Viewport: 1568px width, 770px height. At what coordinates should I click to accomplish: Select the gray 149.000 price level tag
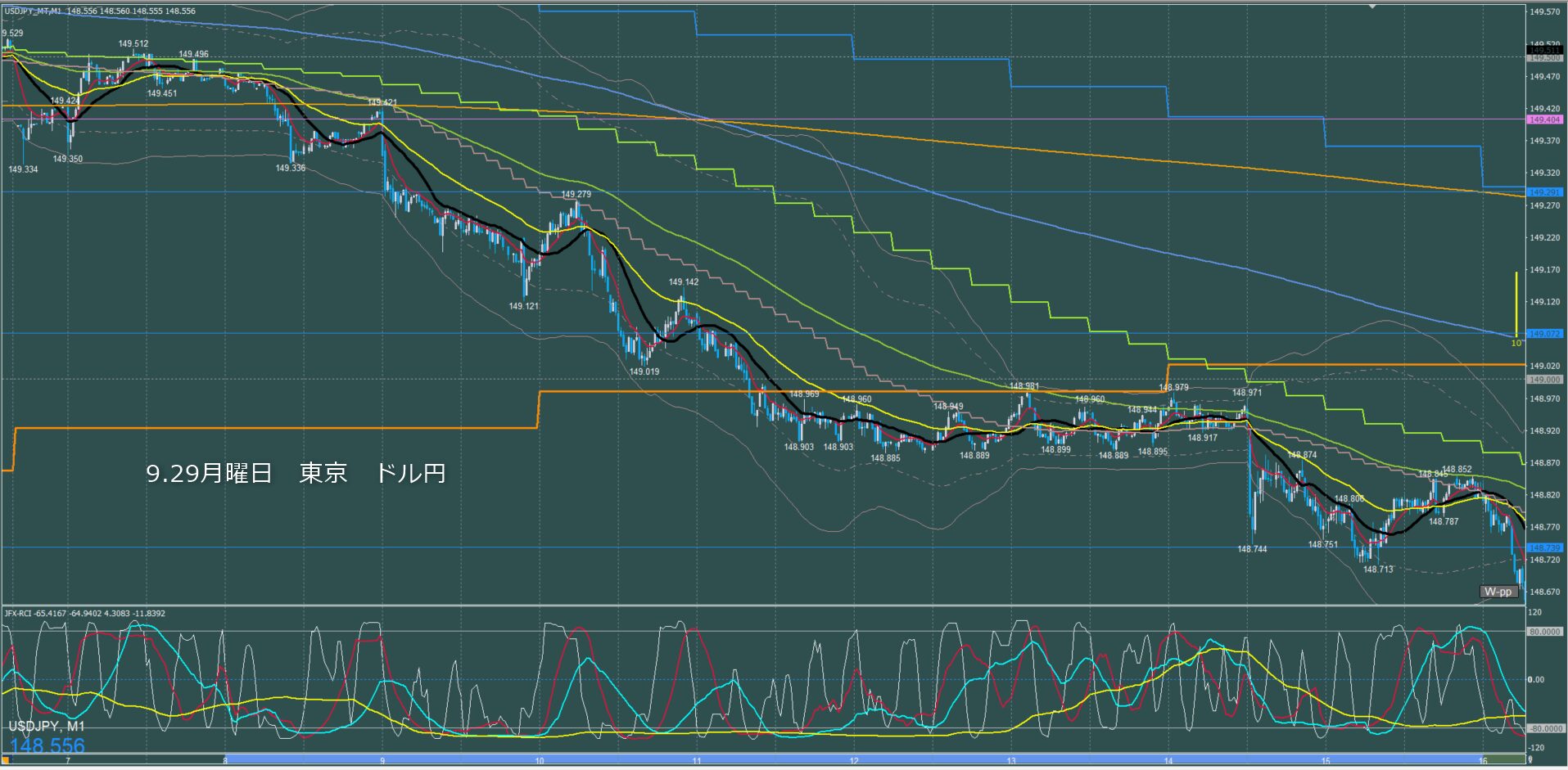point(1544,380)
